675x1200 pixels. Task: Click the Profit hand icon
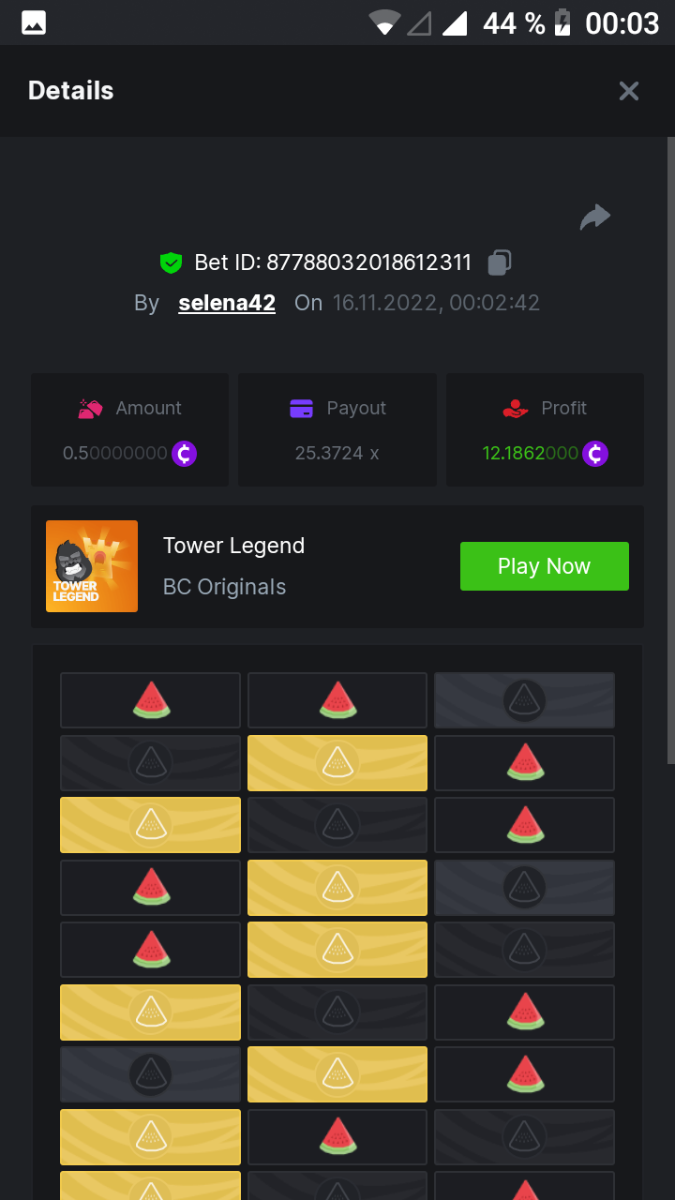pos(515,408)
